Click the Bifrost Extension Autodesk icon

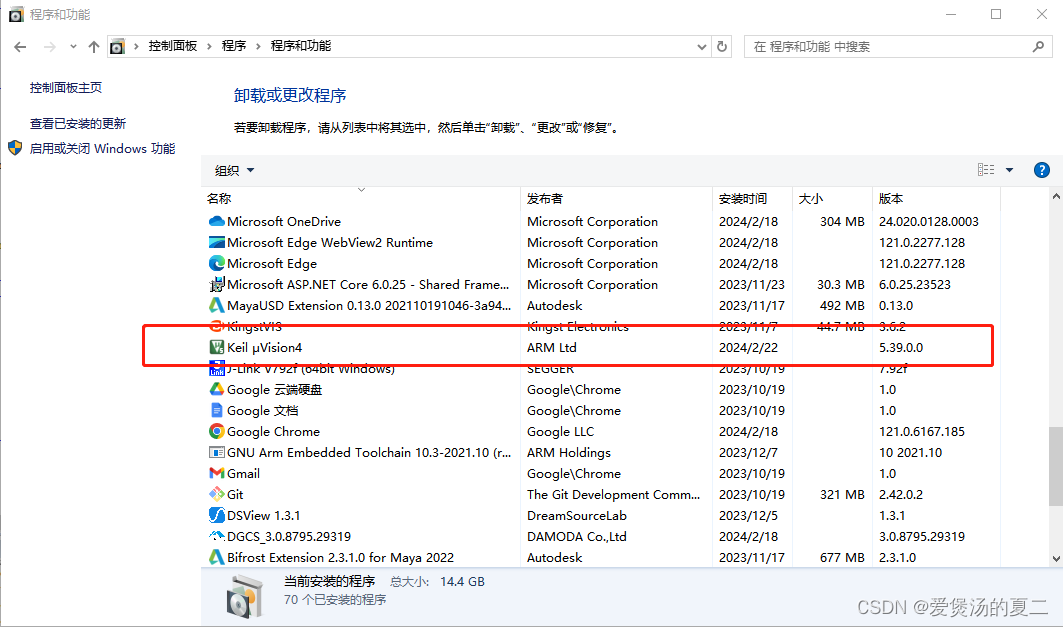216,558
